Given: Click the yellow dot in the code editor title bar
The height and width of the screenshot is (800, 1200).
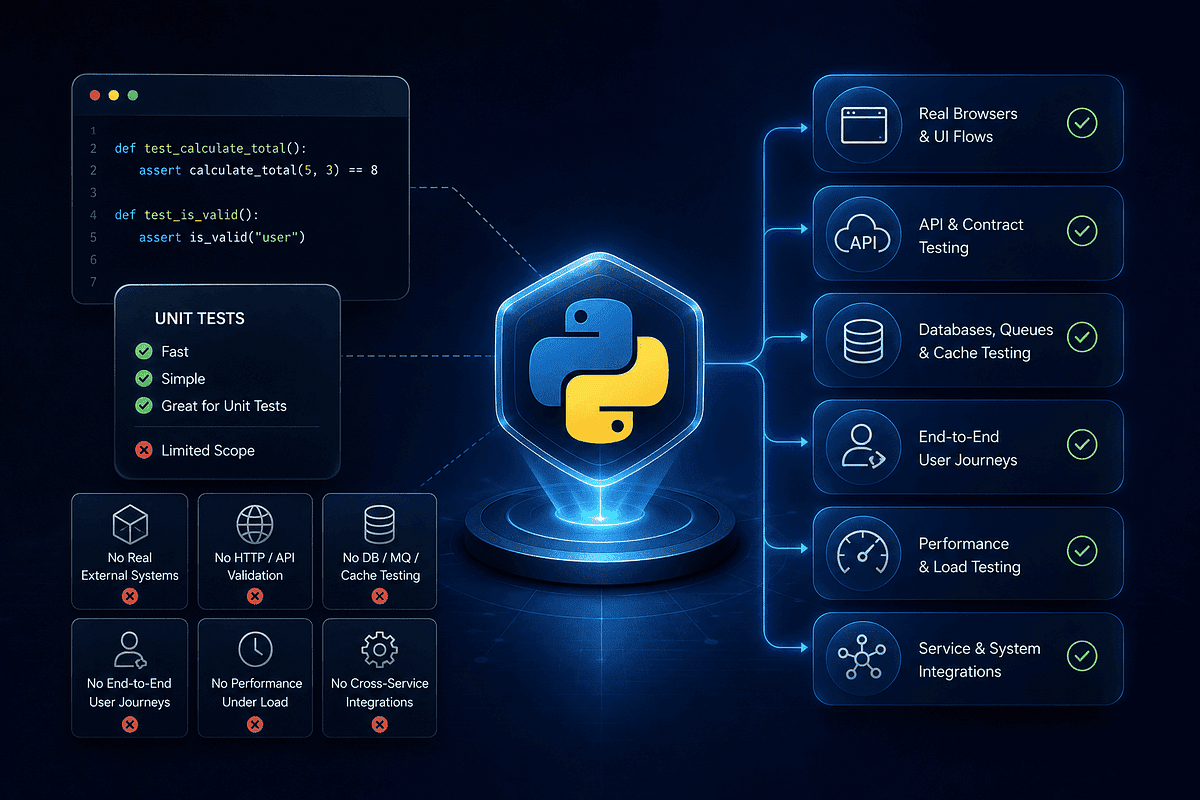Looking at the screenshot, I should click(114, 95).
